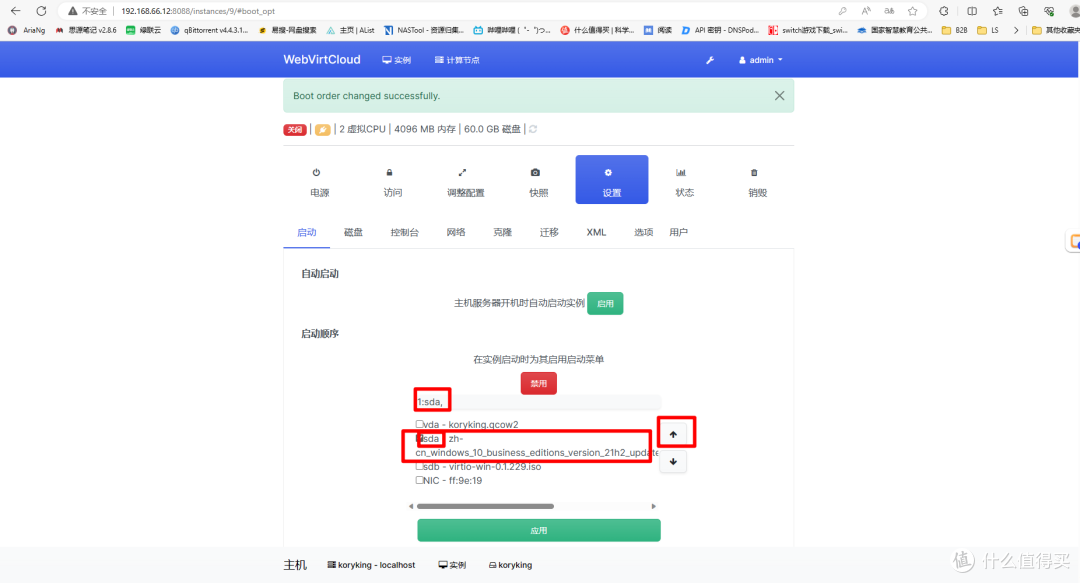1080x583 pixels.
Task: Switch to the 网络 tab
Action: pos(456,232)
